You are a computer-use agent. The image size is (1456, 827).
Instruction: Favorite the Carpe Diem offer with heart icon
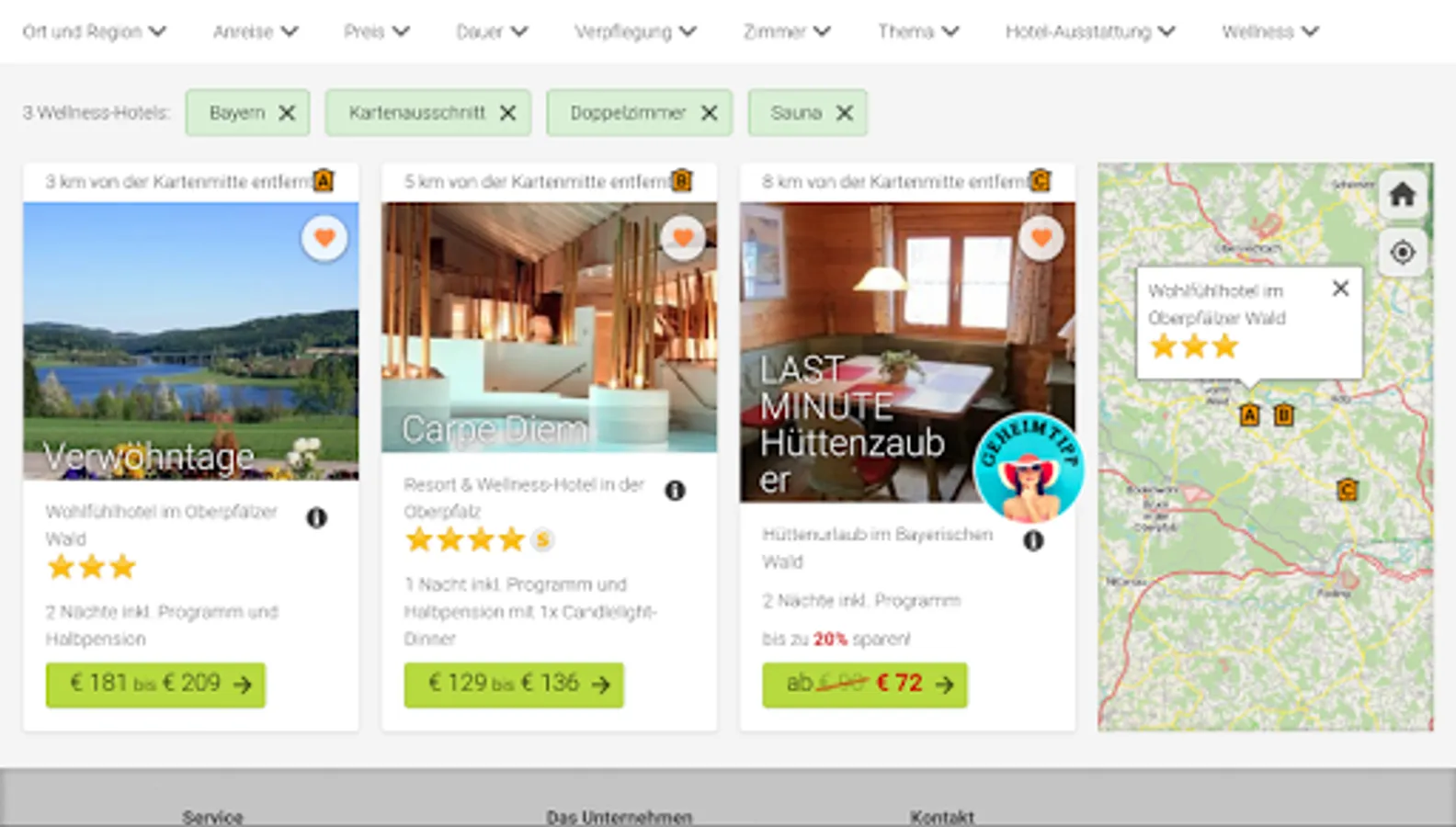pyautogui.click(x=683, y=239)
